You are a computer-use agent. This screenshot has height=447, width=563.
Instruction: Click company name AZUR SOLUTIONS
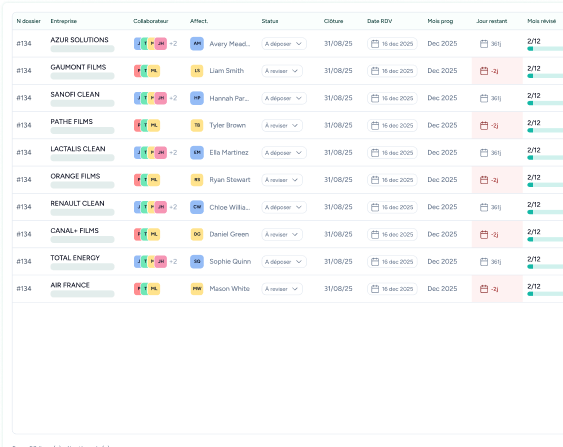[x=79, y=40]
